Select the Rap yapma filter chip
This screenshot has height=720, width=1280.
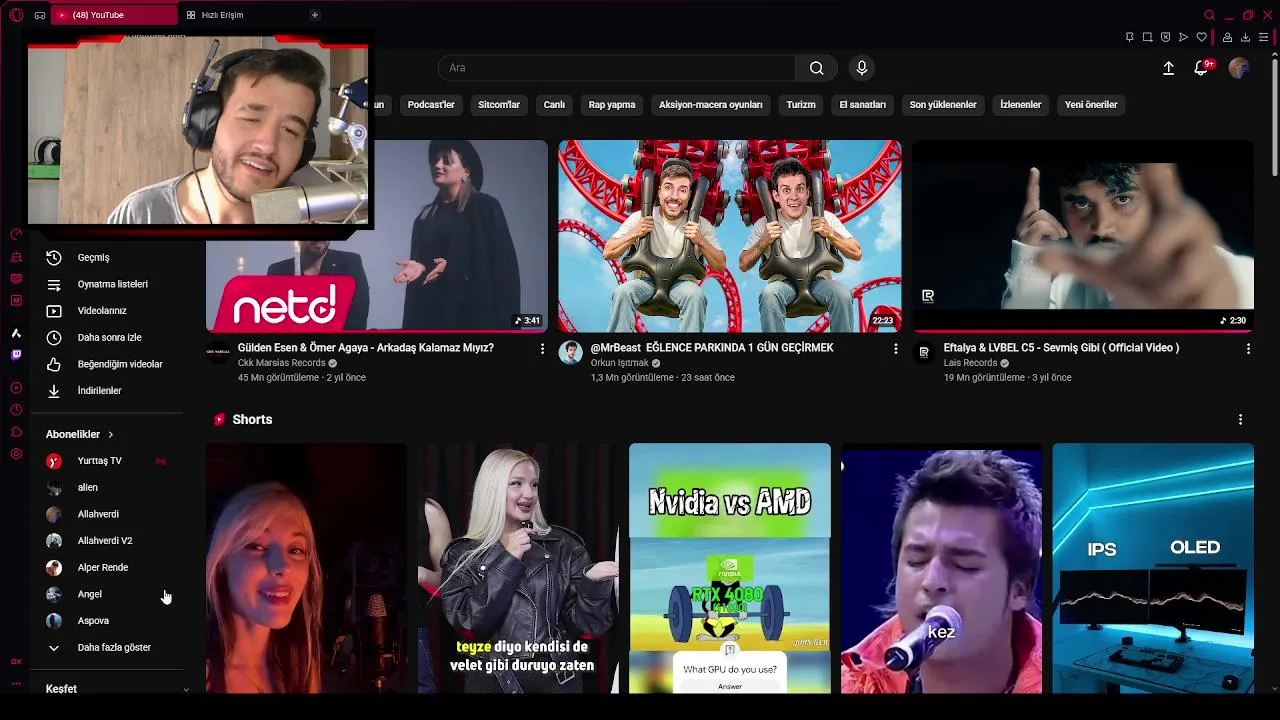[612, 104]
